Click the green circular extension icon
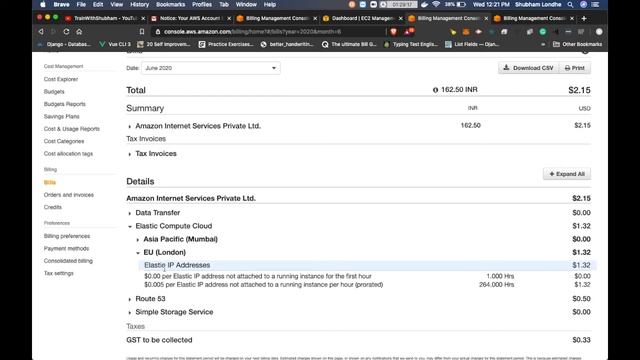 [x=543, y=31]
